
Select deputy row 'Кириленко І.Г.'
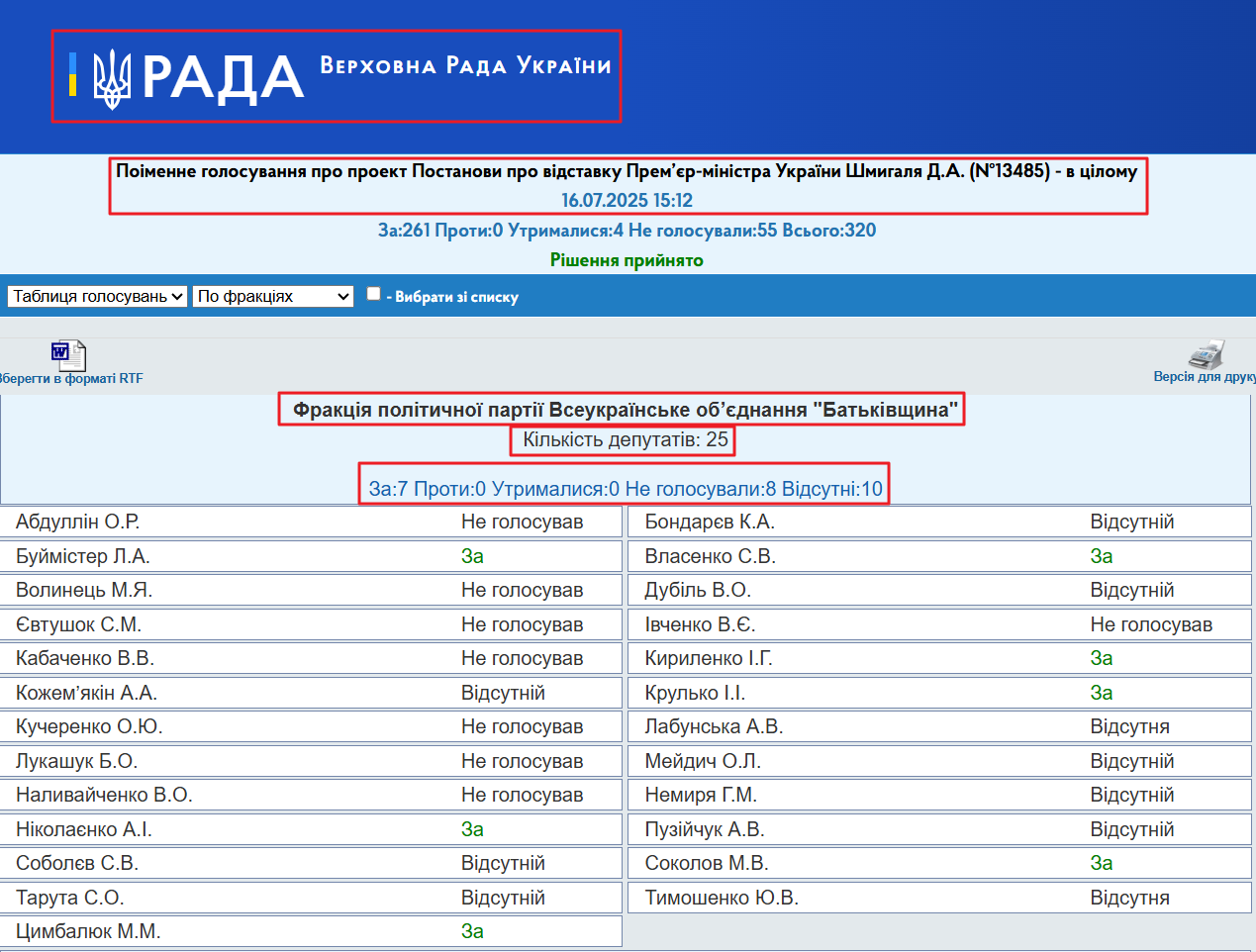(940, 658)
